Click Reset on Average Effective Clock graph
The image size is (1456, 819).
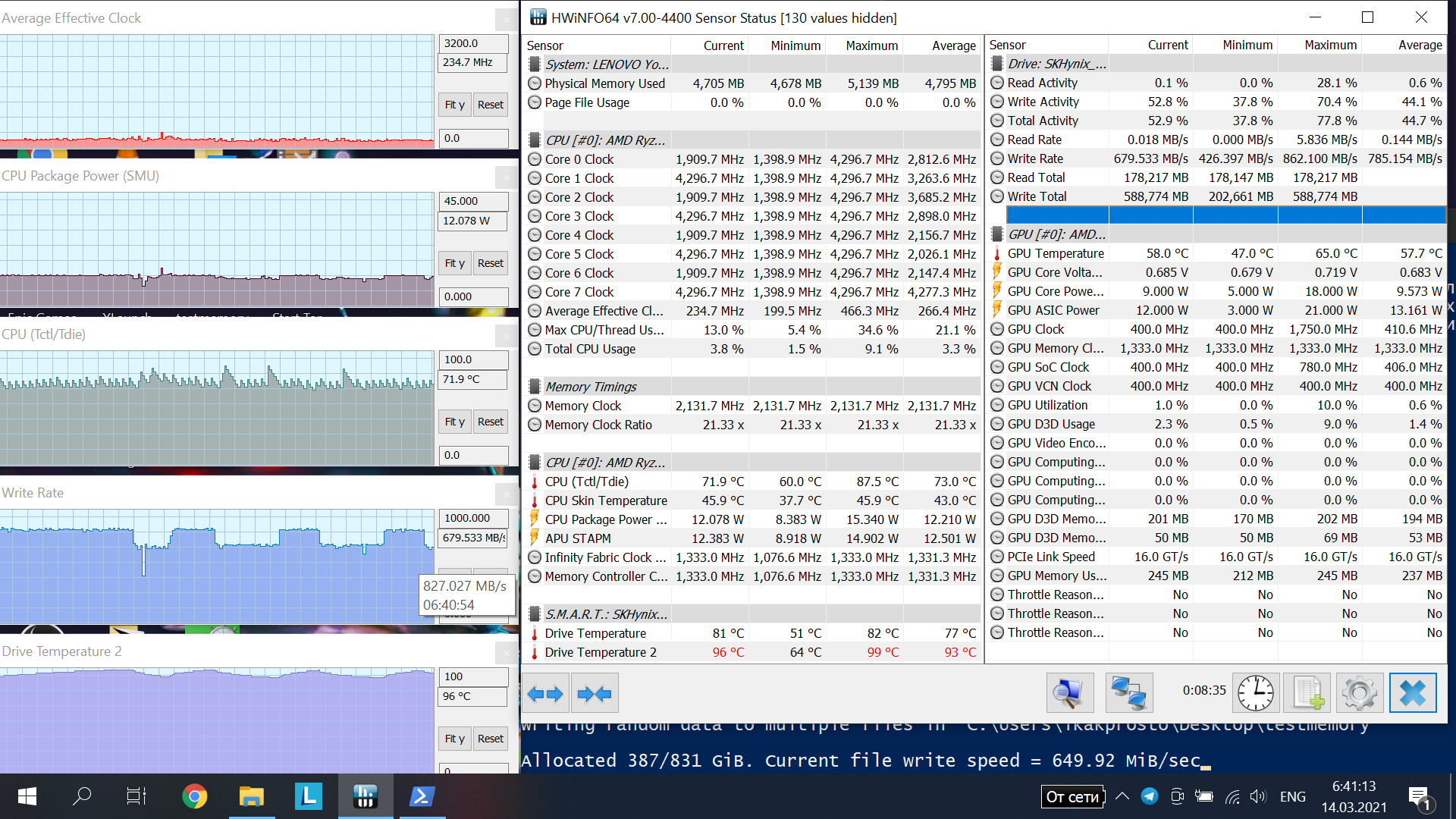(491, 105)
